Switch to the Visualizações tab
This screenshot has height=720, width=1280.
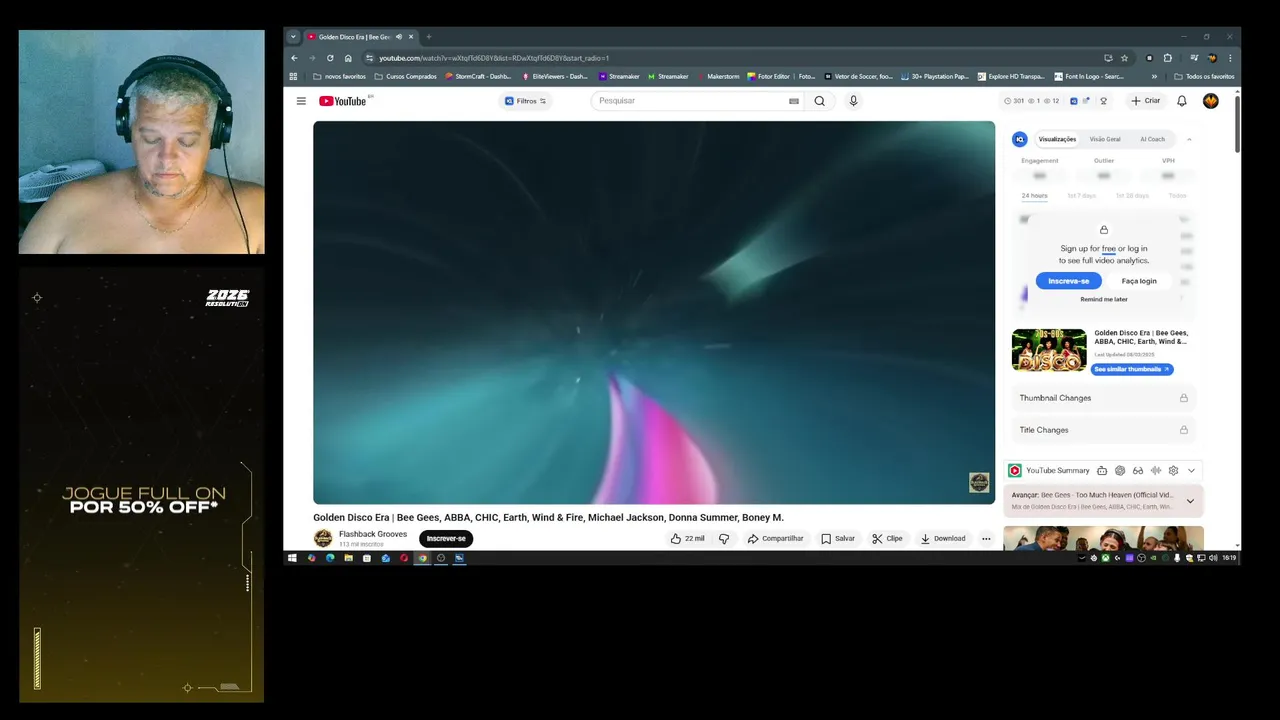tap(1057, 139)
